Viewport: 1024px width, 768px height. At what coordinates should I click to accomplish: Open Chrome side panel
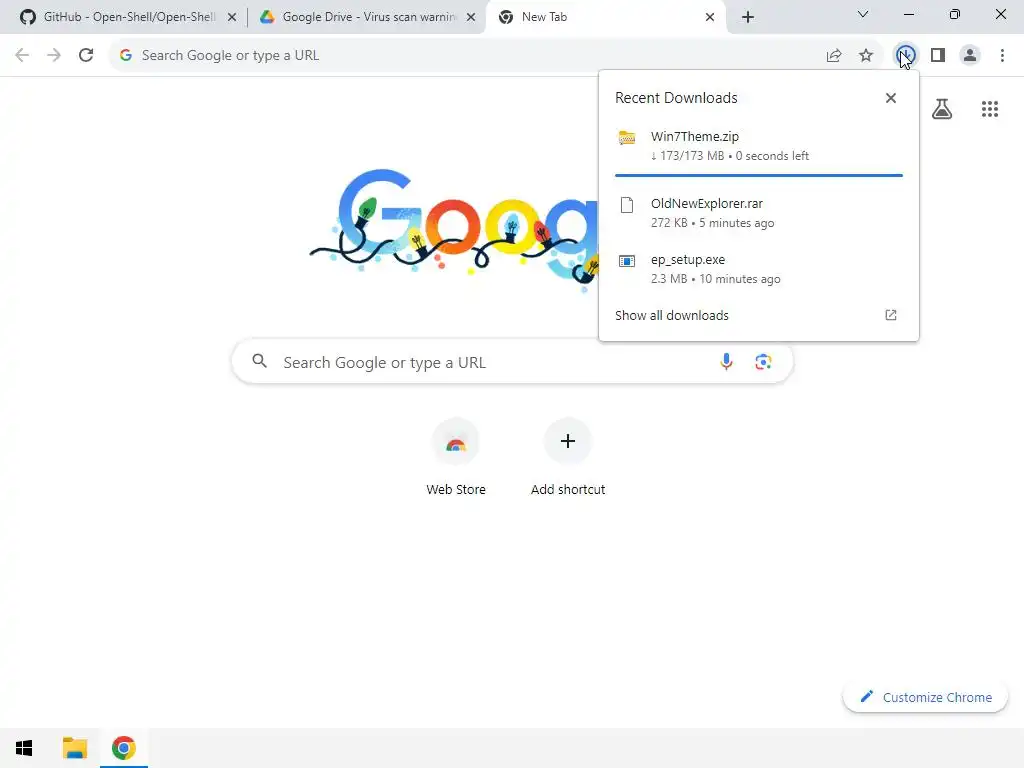(x=938, y=55)
